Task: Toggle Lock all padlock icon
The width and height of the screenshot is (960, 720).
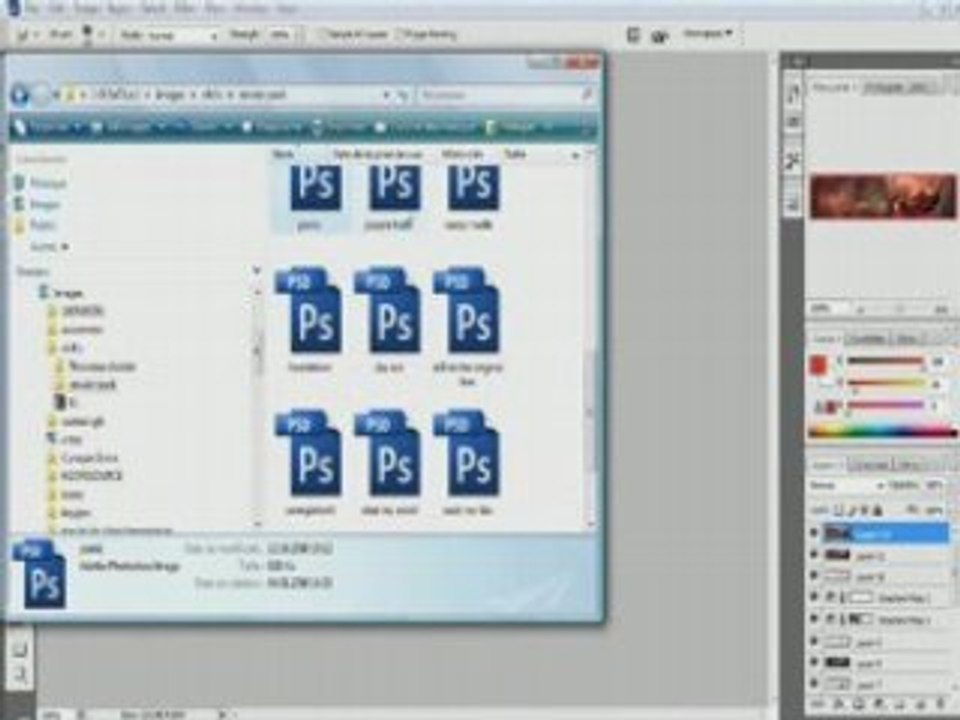Action: [x=877, y=509]
